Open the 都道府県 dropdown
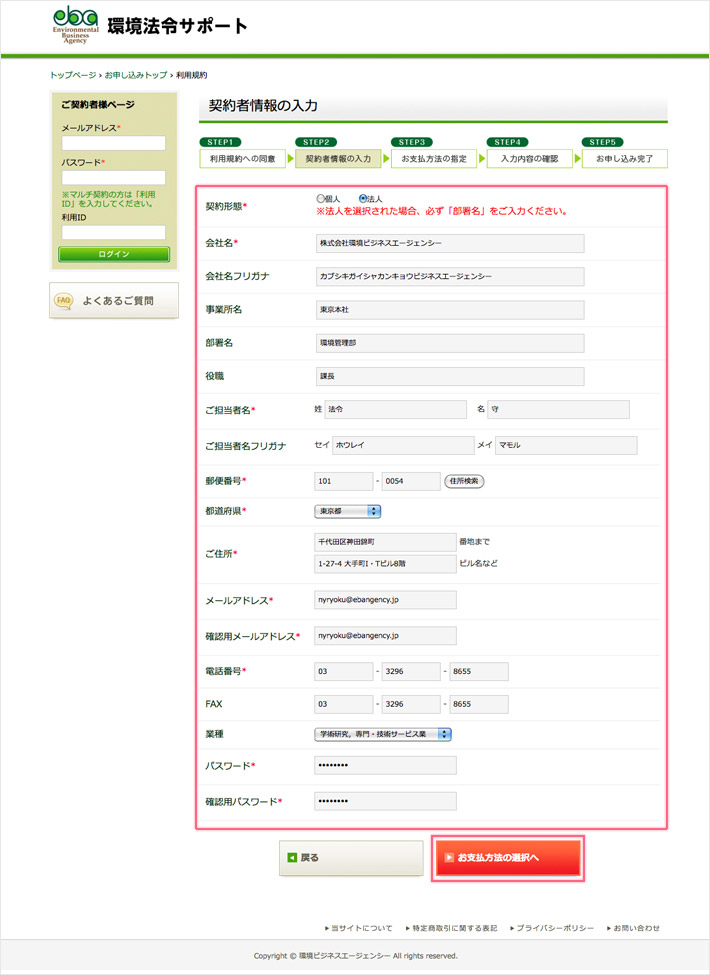Image resolution: width=710 pixels, height=975 pixels. point(348,511)
